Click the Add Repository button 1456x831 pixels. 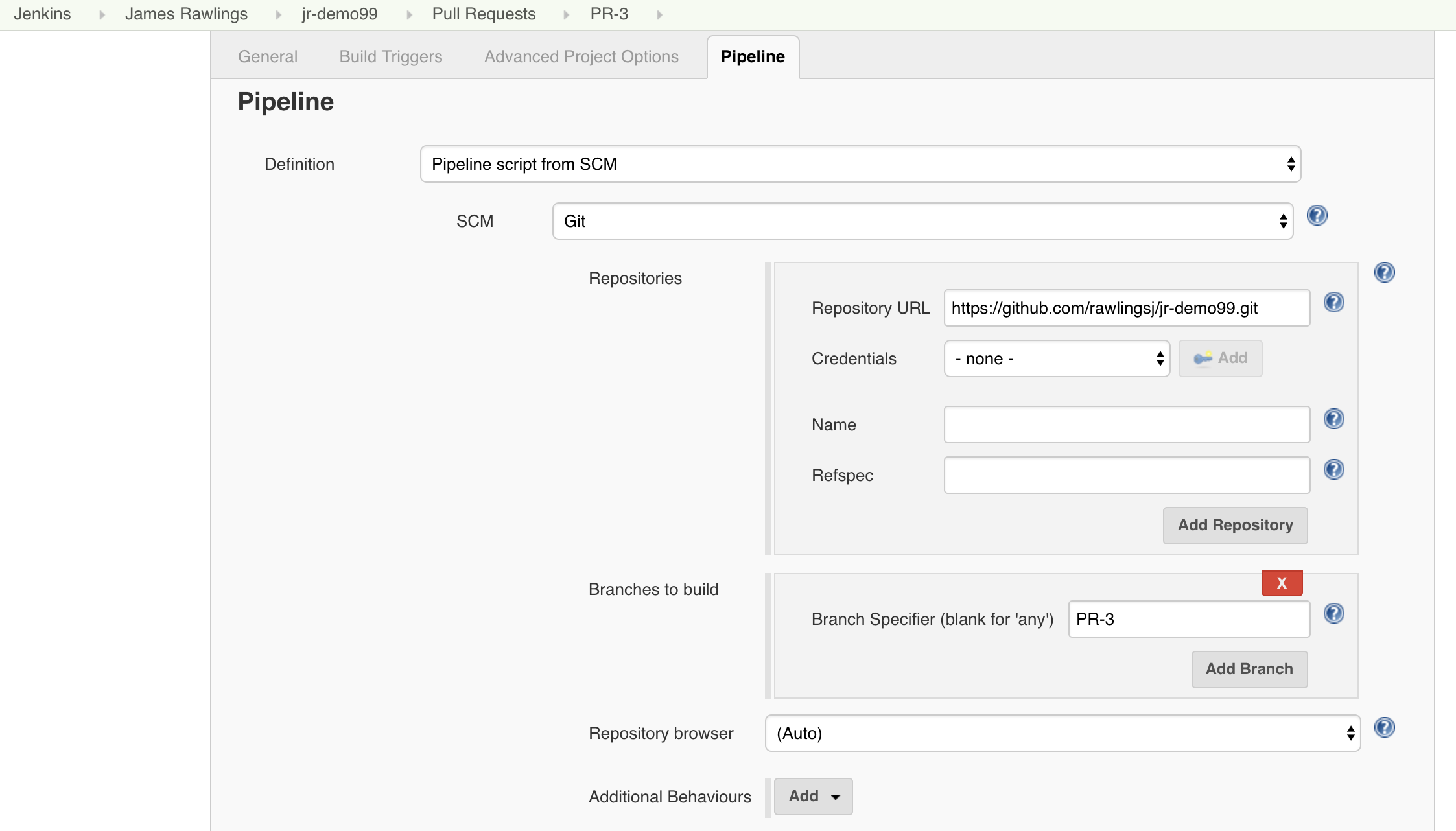(x=1234, y=525)
